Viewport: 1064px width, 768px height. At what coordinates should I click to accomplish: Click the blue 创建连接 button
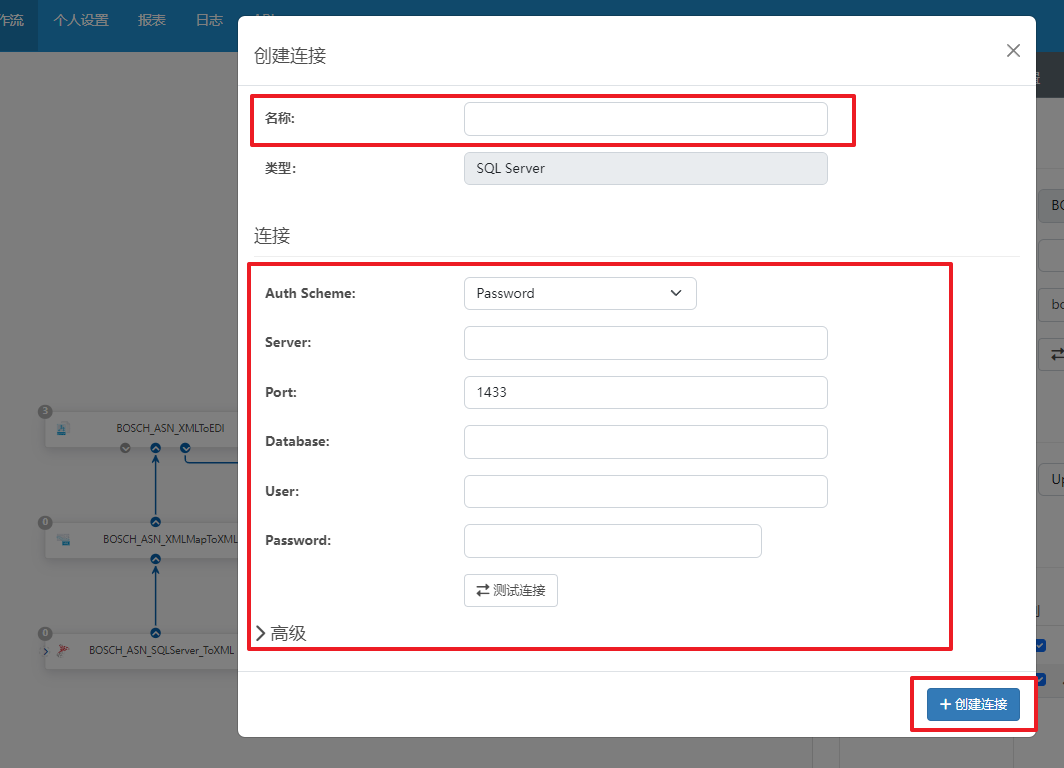pos(972,704)
